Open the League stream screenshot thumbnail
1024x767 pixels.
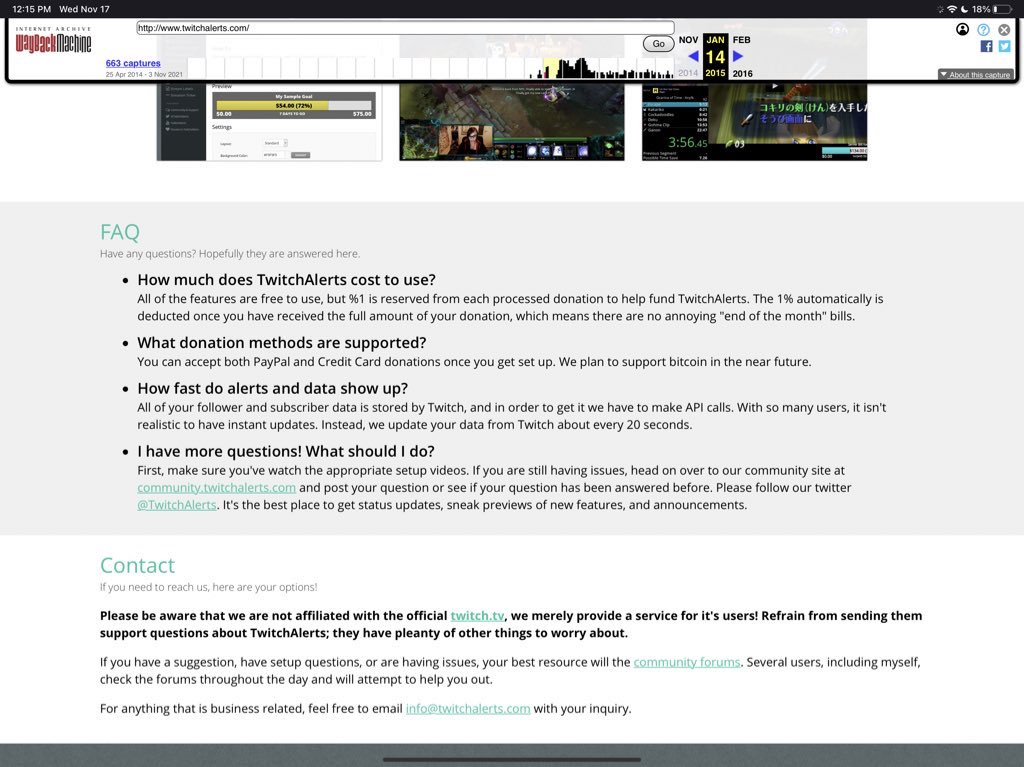(x=511, y=122)
